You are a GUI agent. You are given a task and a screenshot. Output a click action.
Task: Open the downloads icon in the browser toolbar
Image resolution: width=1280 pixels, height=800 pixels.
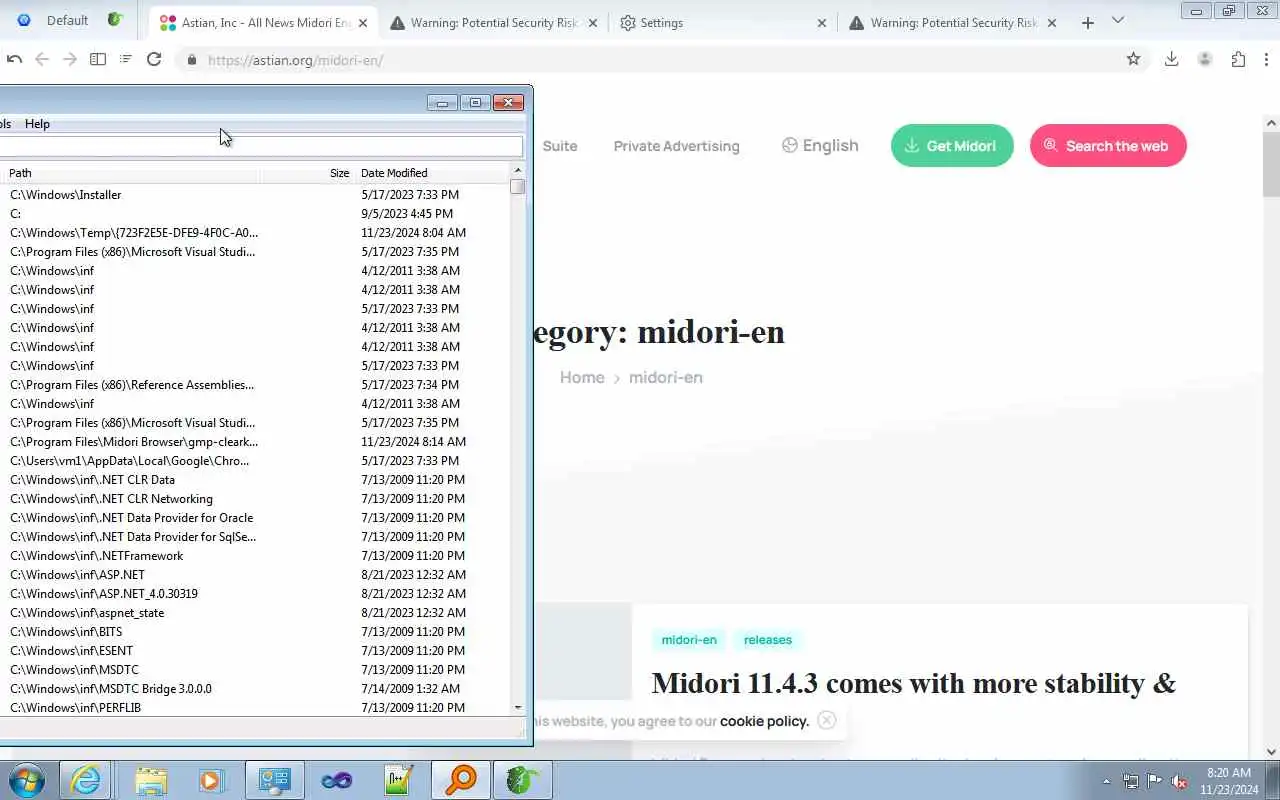[x=1171, y=60]
